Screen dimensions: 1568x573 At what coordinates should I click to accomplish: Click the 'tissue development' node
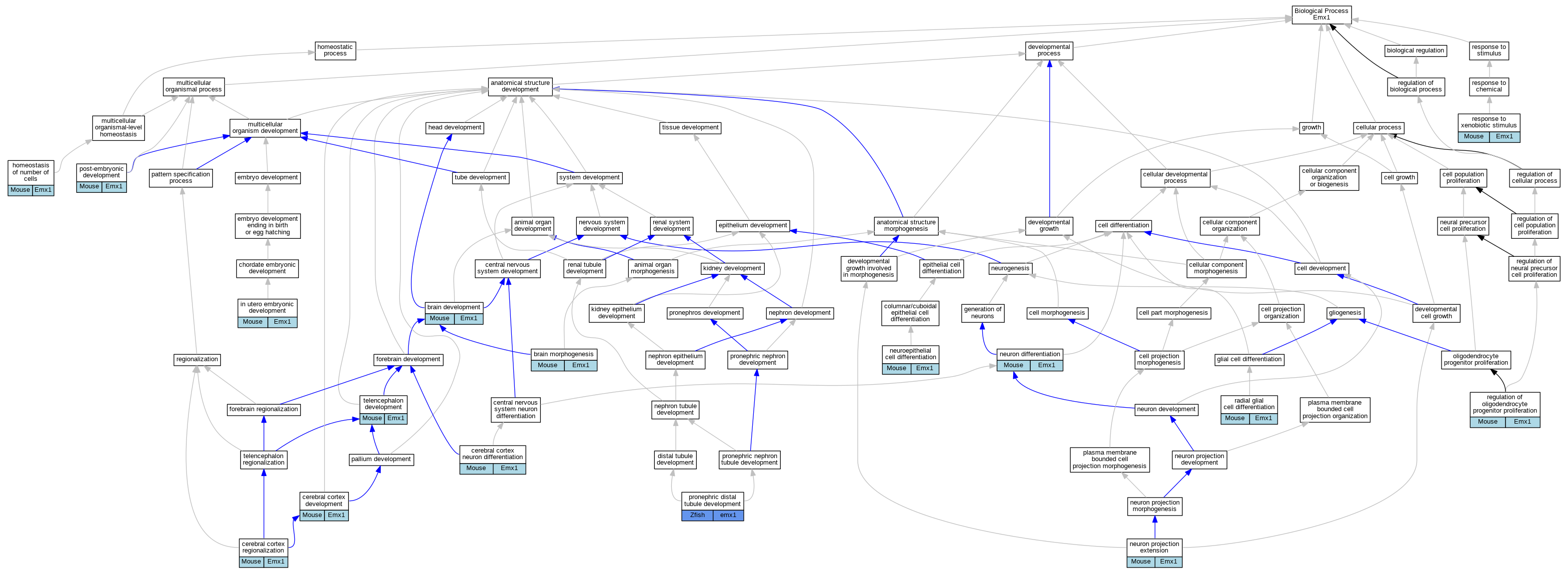click(690, 128)
